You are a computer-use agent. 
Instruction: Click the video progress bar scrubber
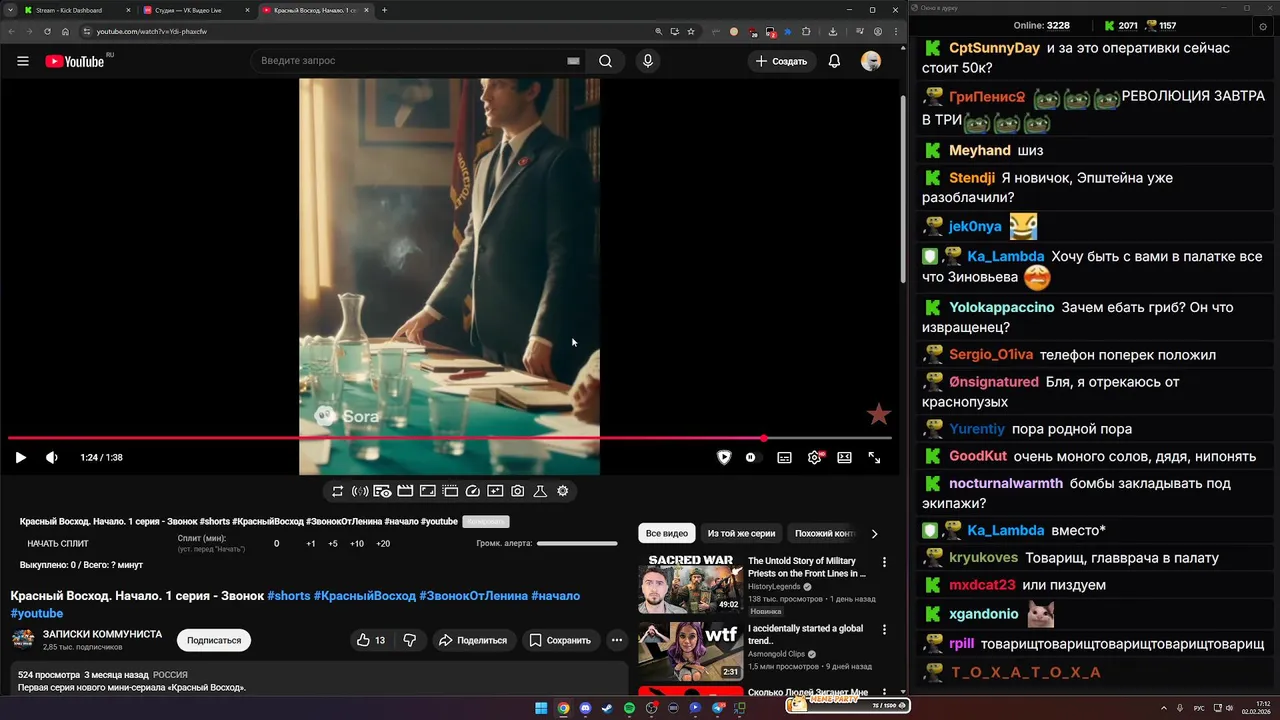(764, 438)
